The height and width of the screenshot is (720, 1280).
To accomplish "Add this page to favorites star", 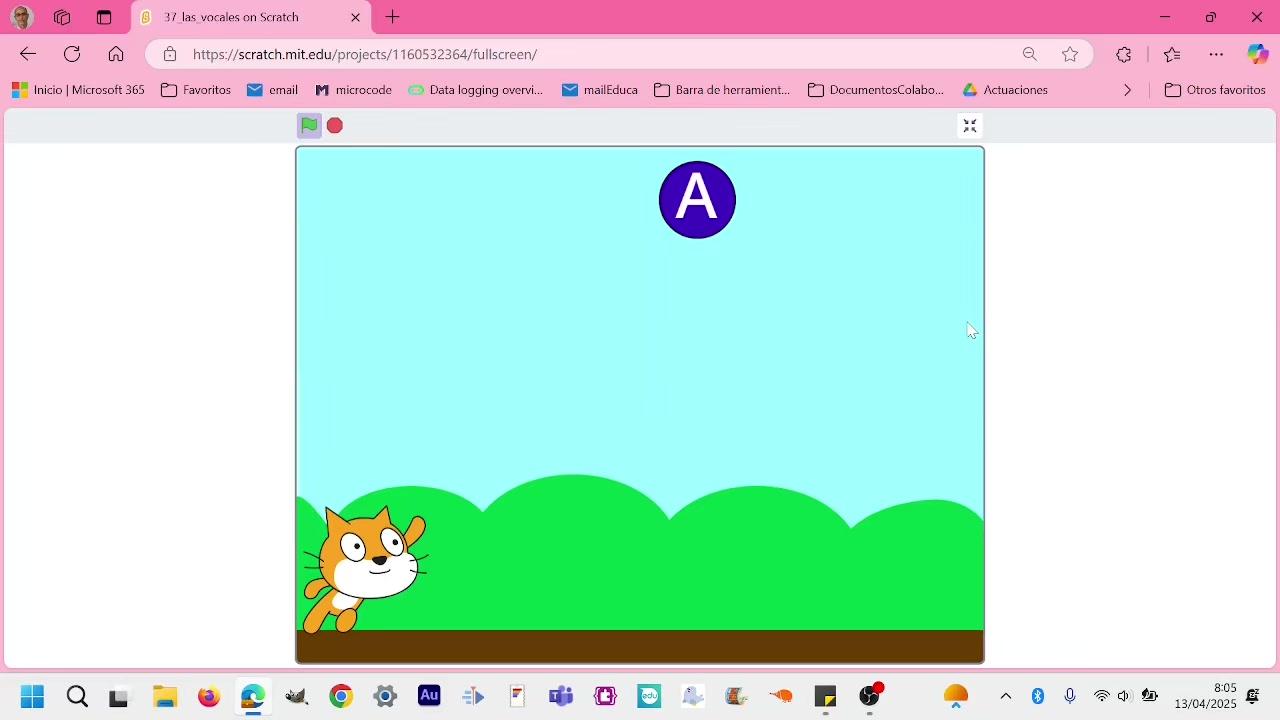I will pyautogui.click(x=1070, y=54).
